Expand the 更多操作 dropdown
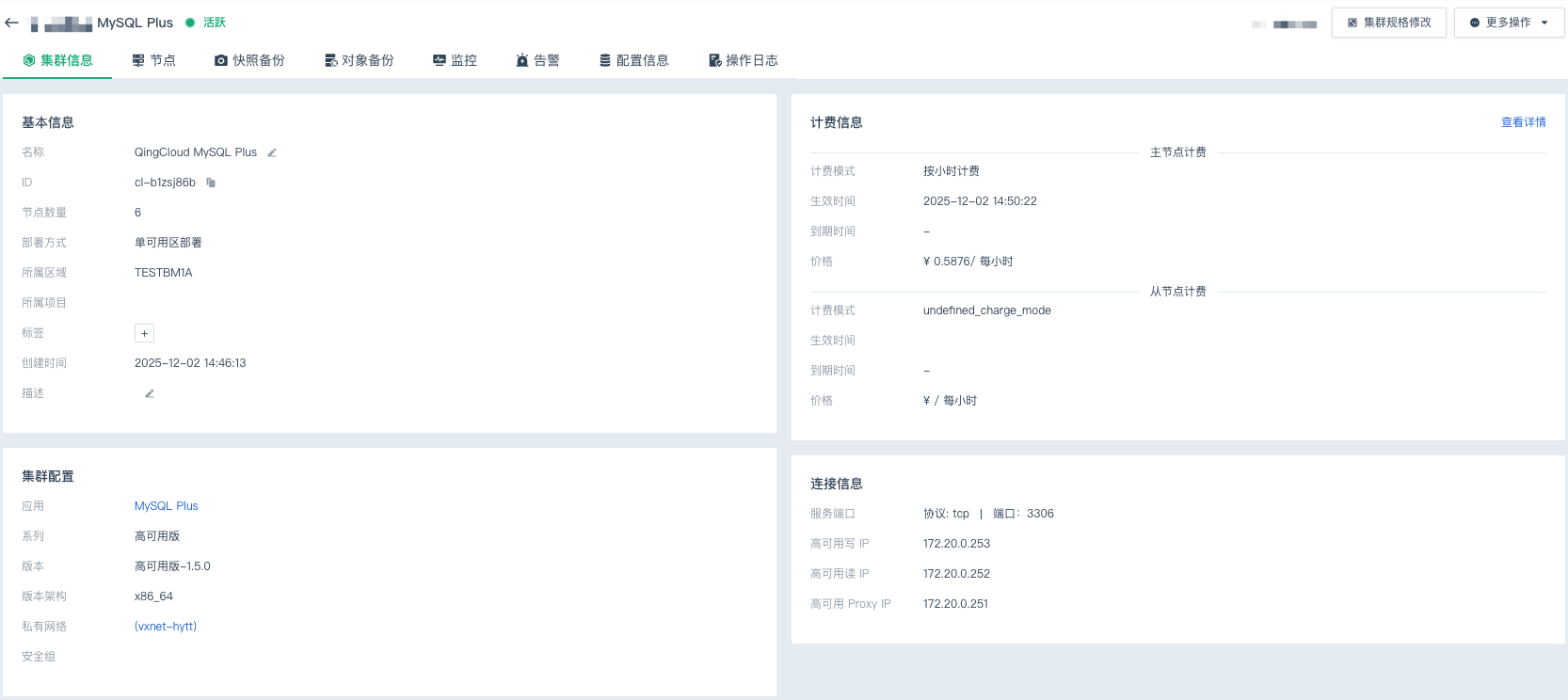The image size is (1568, 700). pos(1510,23)
